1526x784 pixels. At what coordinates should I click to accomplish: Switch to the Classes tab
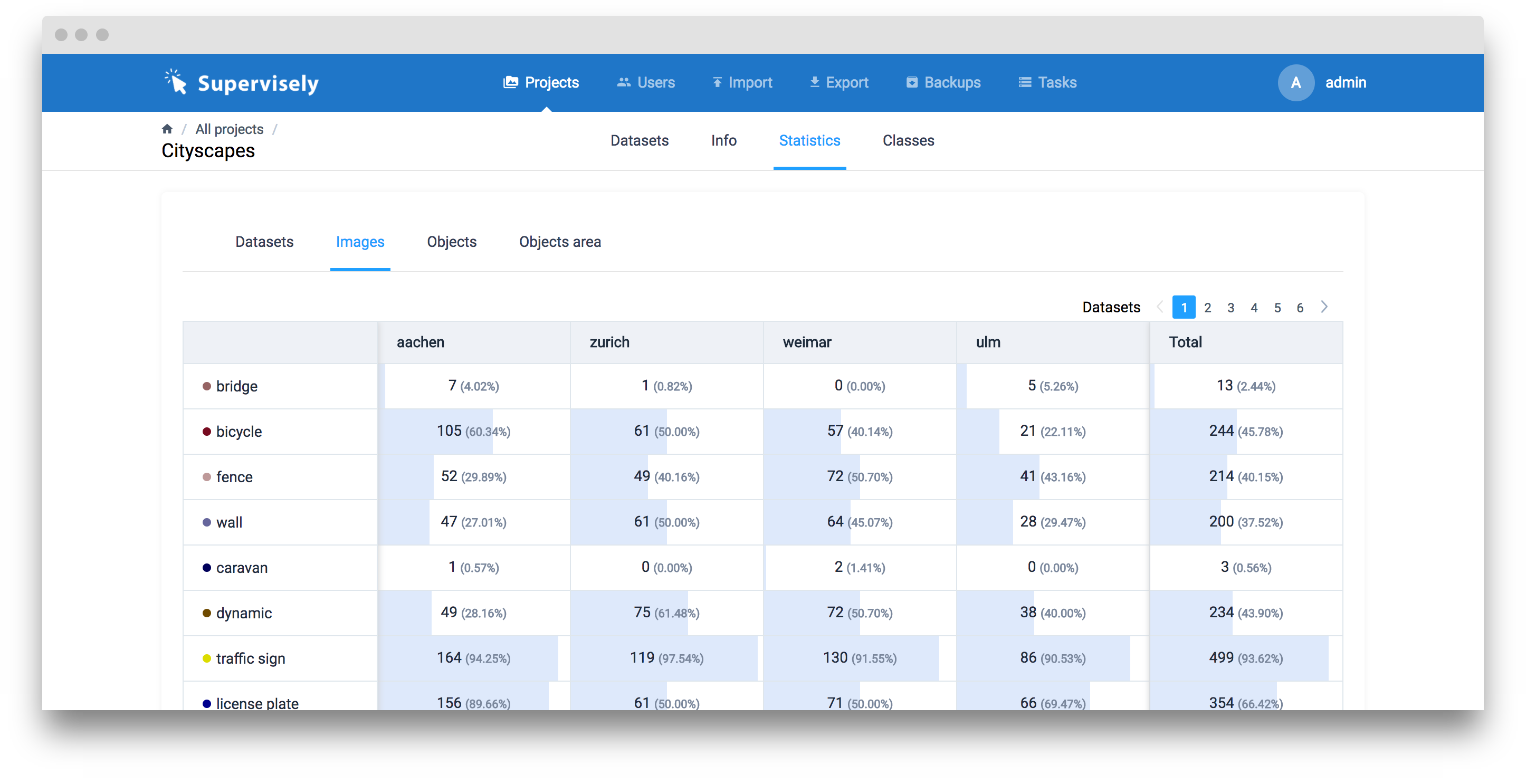[x=908, y=140]
